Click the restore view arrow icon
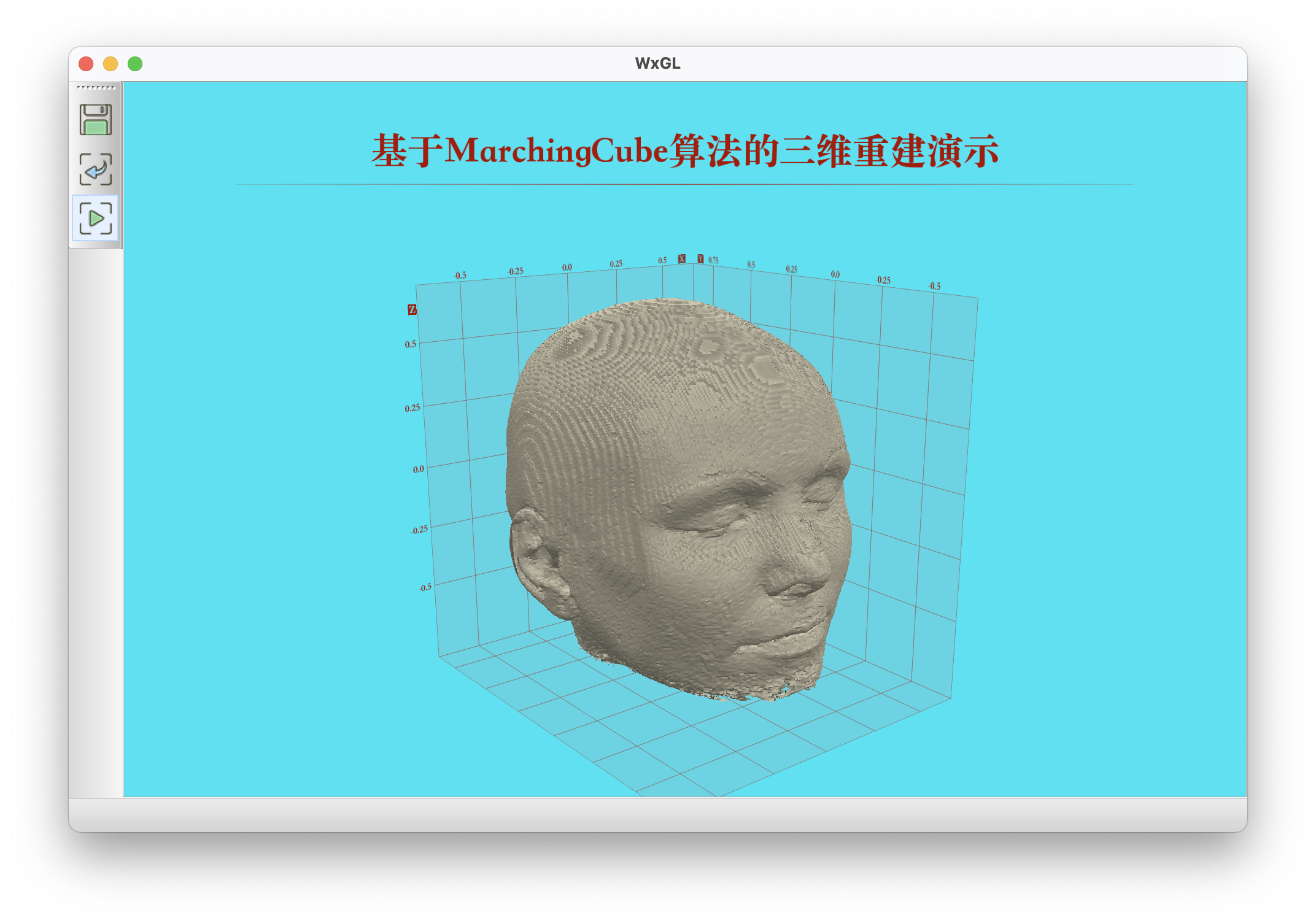Image resolution: width=1316 pixels, height=923 pixels. click(x=95, y=169)
